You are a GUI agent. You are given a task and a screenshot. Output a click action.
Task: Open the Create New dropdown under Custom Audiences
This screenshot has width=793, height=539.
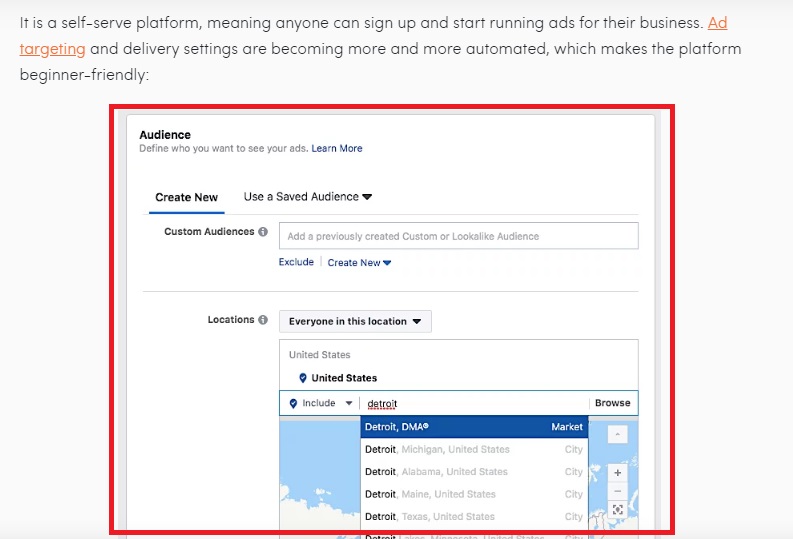pyautogui.click(x=359, y=263)
